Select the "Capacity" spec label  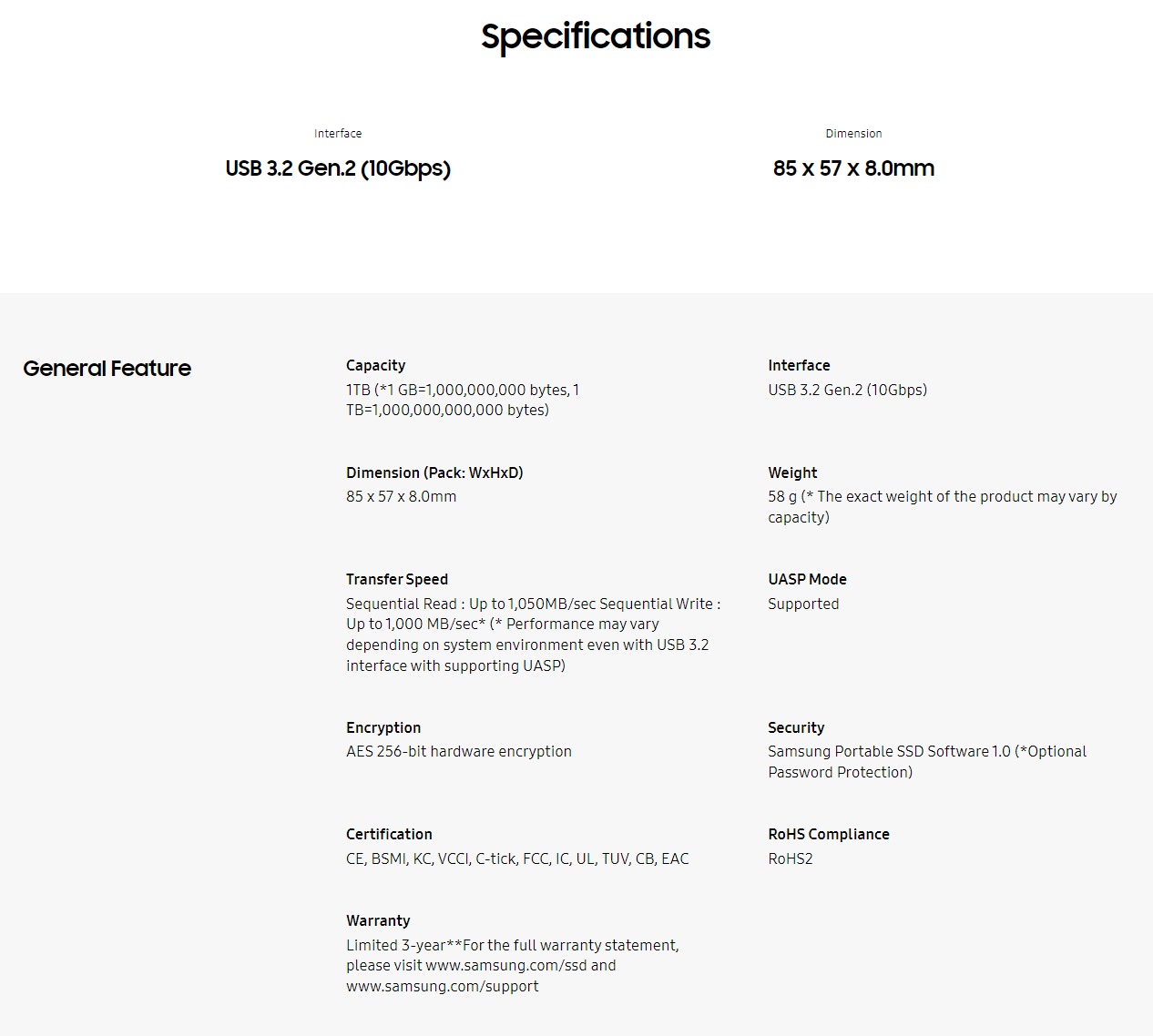(375, 365)
